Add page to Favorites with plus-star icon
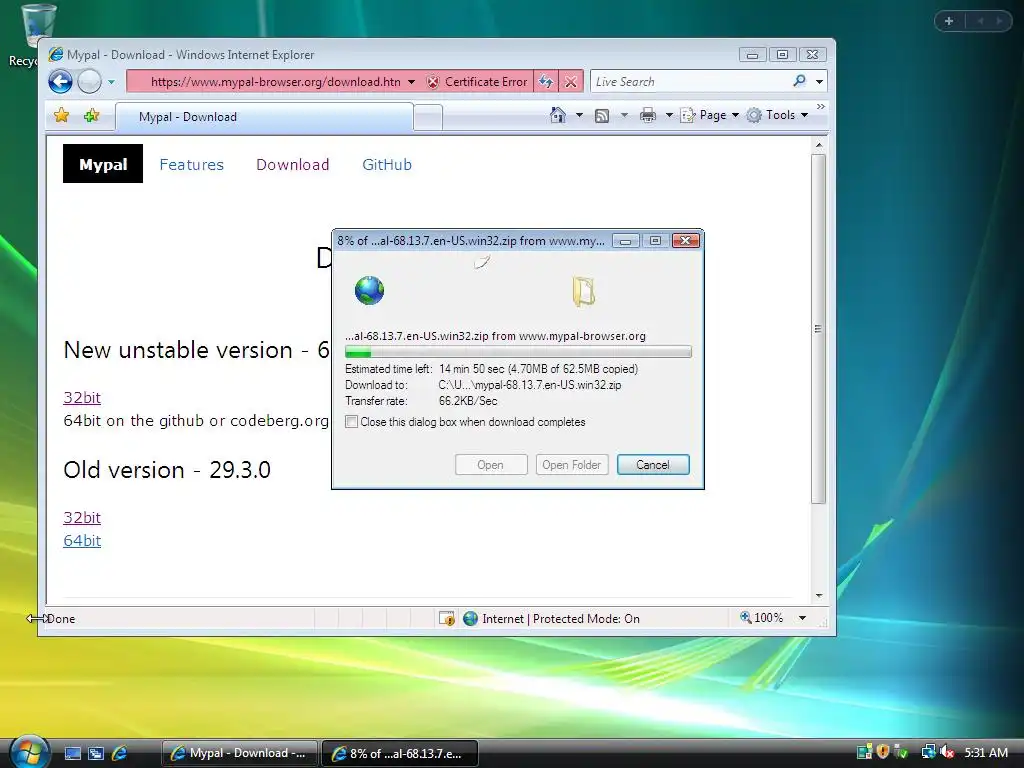This screenshot has width=1024, height=768. click(x=91, y=116)
